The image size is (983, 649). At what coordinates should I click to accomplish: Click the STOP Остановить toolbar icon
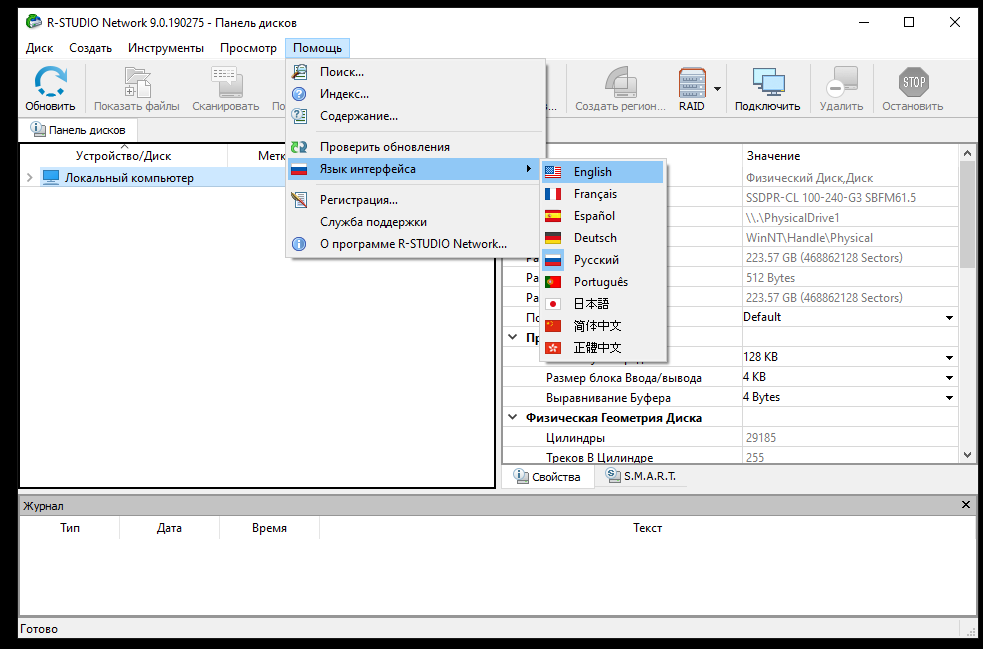(x=913, y=88)
